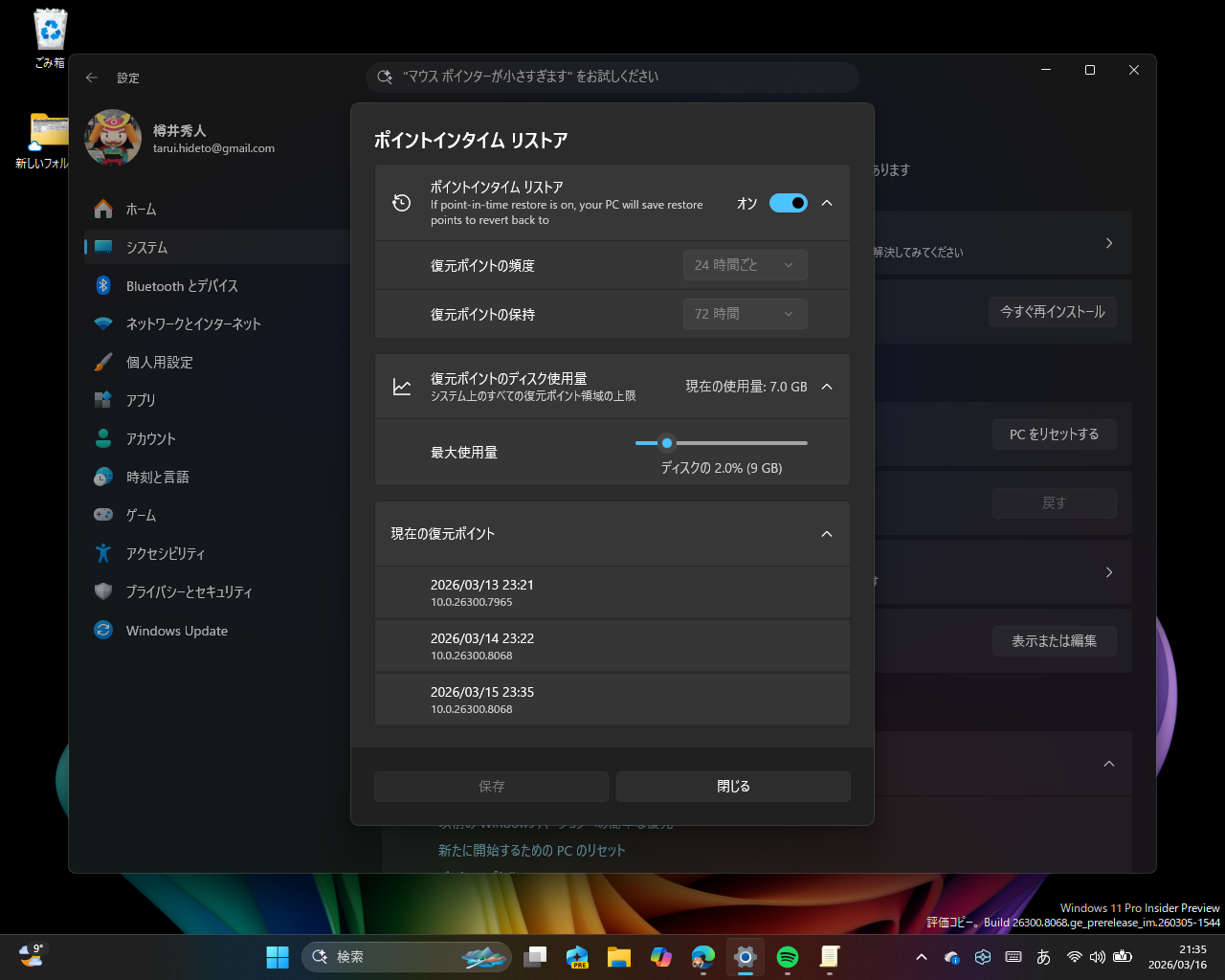This screenshot has width=1225, height=980.
Task: Open File Explorer from the taskbar
Action: [x=619, y=956]
